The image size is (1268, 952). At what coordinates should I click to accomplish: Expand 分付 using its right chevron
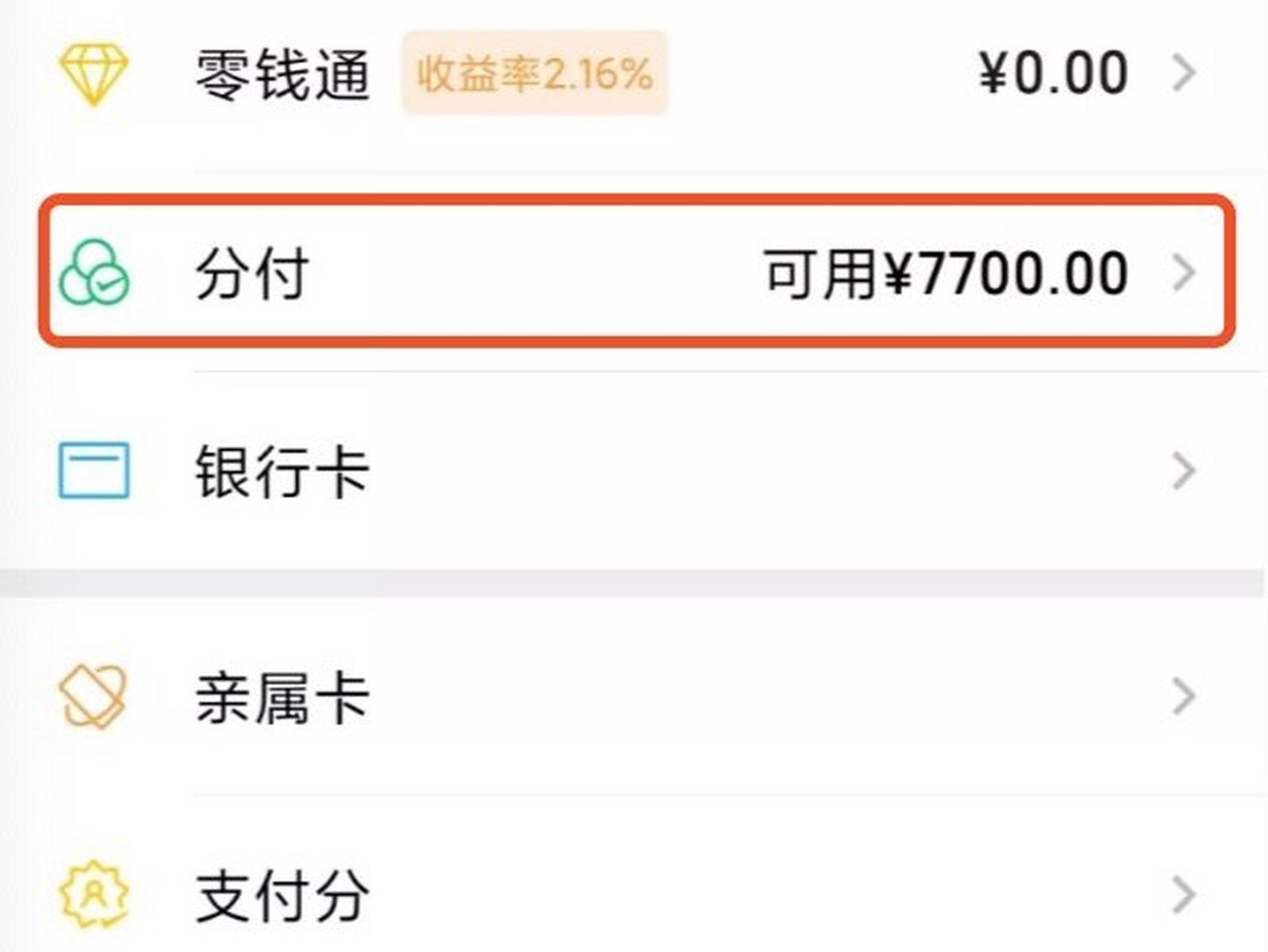pyautogui.click(x=1183, y=273)
